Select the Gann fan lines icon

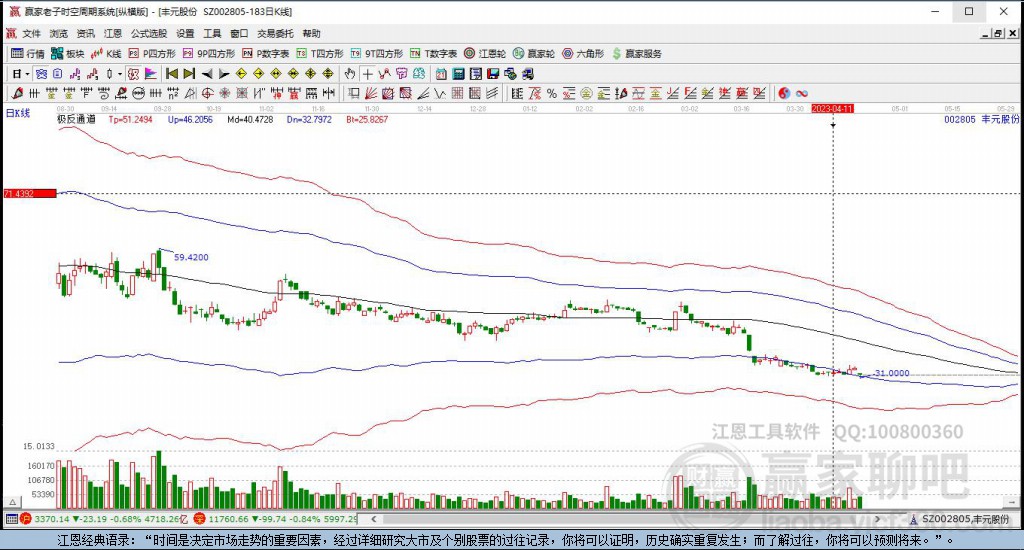(x=370, y=93)
